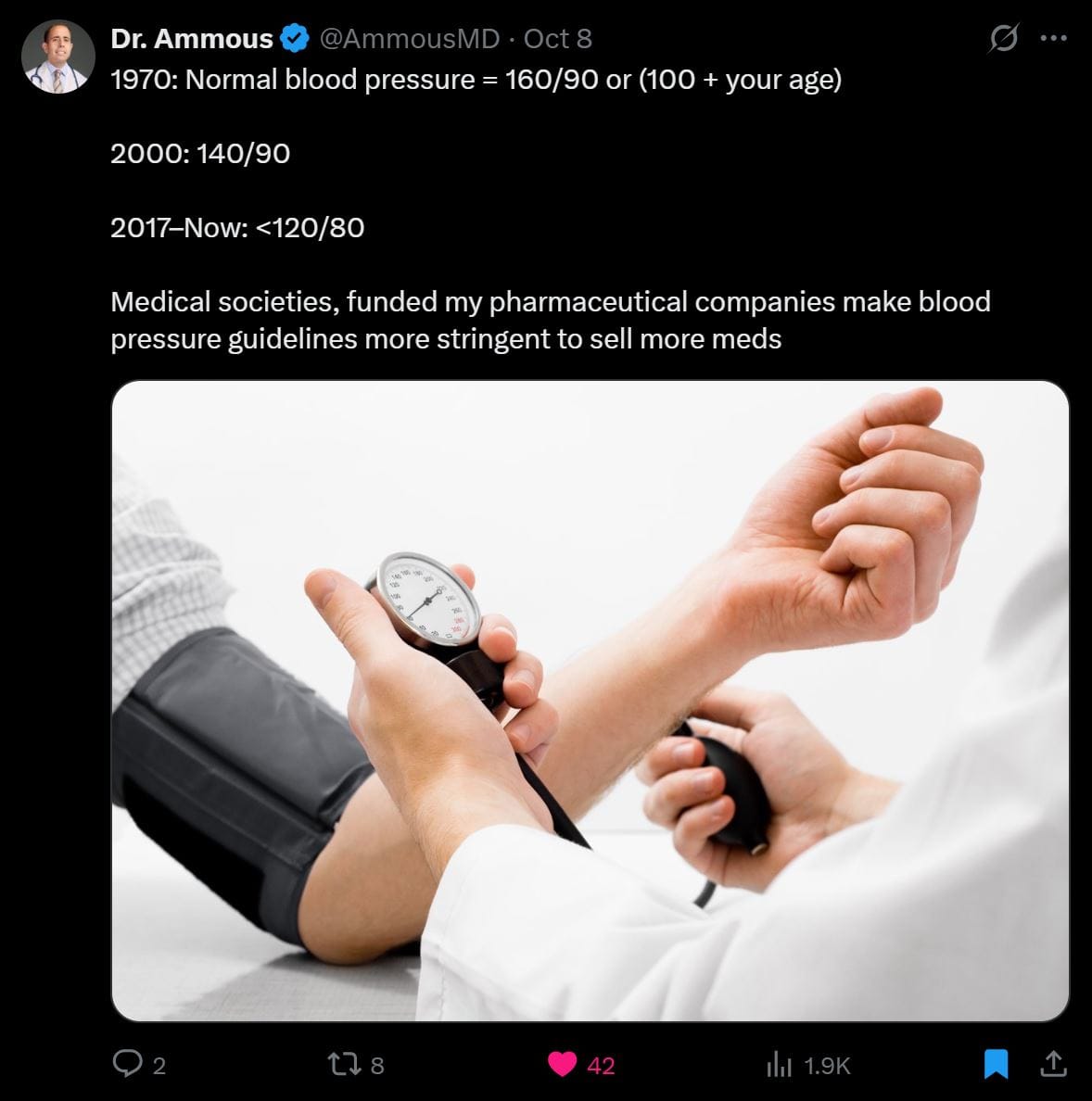Unlike the post via pink heart

click(x=562, y=1065)
